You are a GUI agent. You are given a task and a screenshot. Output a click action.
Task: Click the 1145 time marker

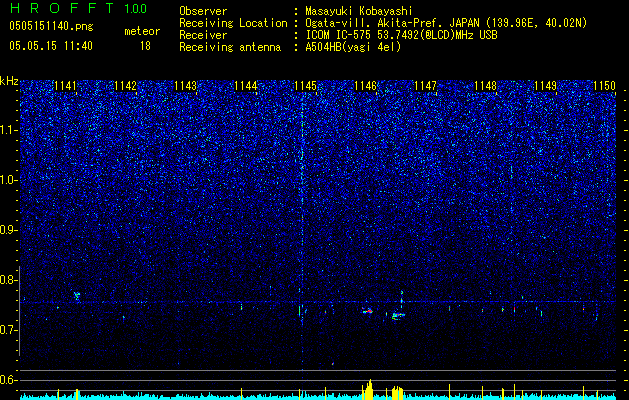[x=306, y=86]
